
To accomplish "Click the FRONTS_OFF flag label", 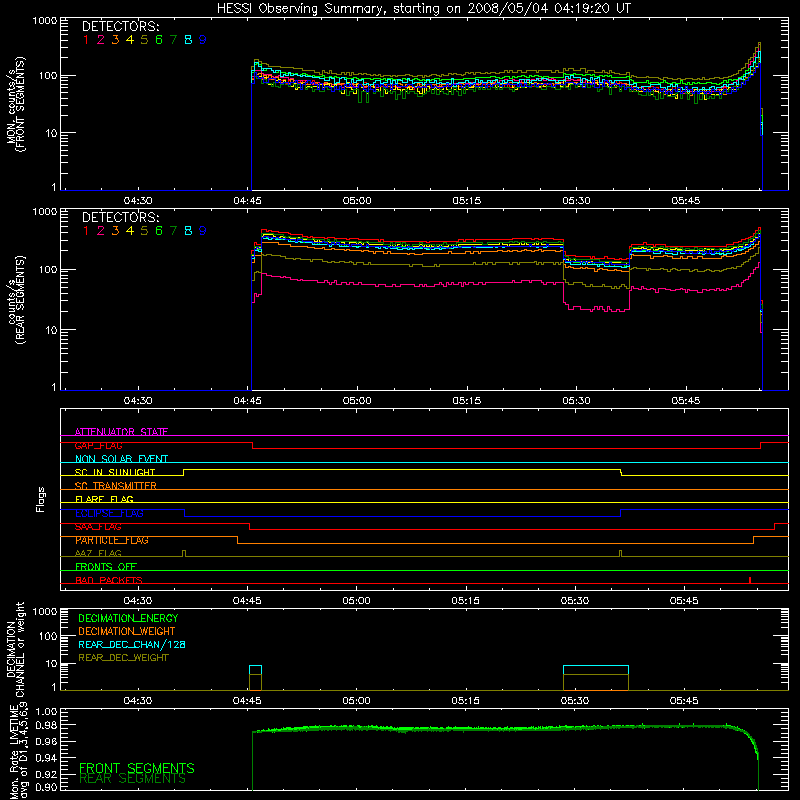I will point(106,567).
